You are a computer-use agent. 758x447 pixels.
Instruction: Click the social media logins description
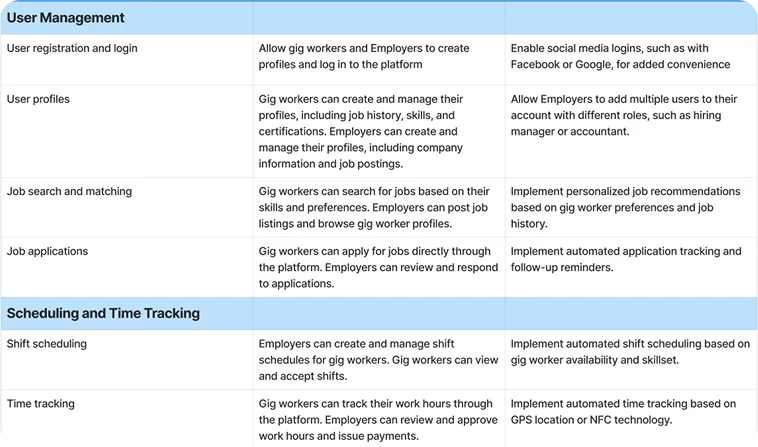click(620, 57)
